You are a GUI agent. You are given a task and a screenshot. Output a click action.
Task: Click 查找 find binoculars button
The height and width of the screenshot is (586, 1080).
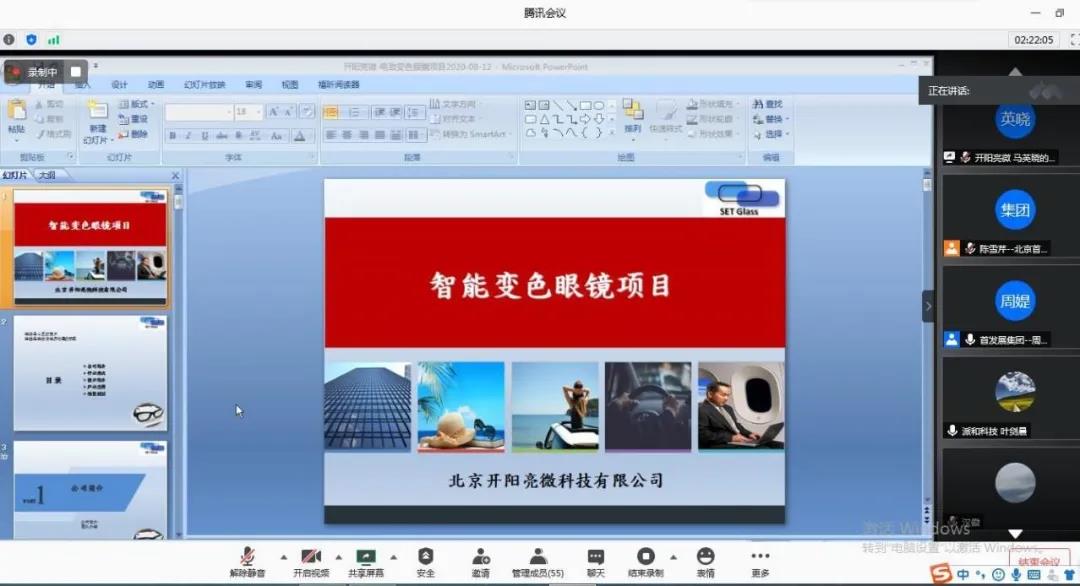click(x=768, y=104)
